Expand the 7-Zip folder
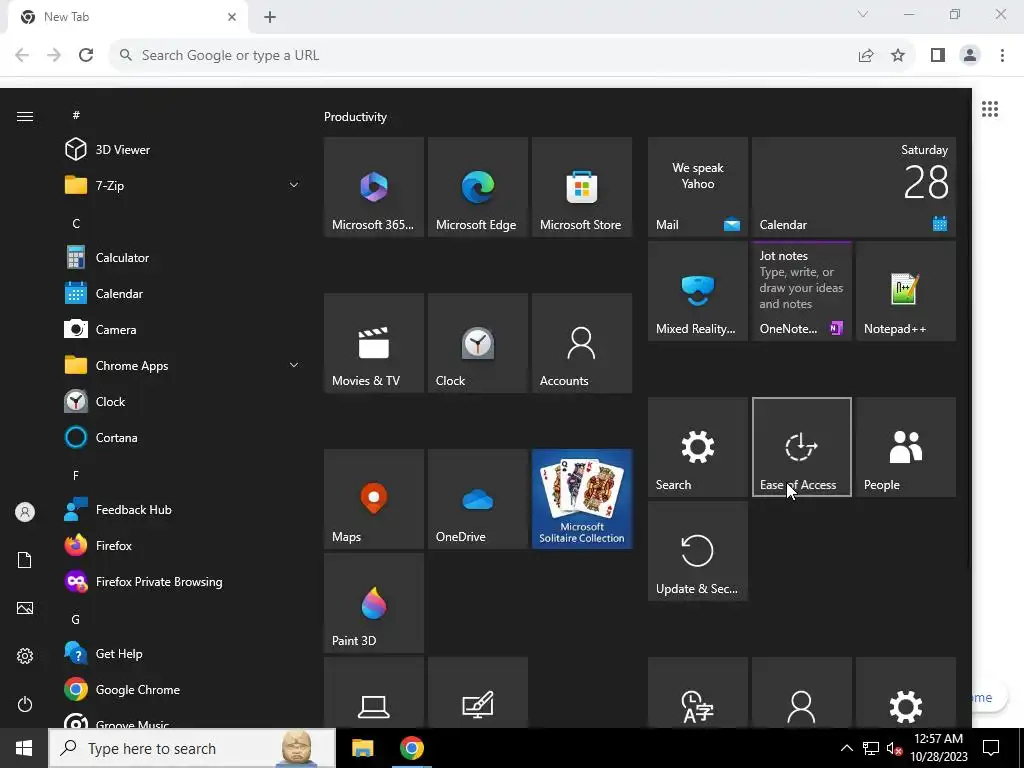This screenshot has height=768, width=1024. click(183, 185)
